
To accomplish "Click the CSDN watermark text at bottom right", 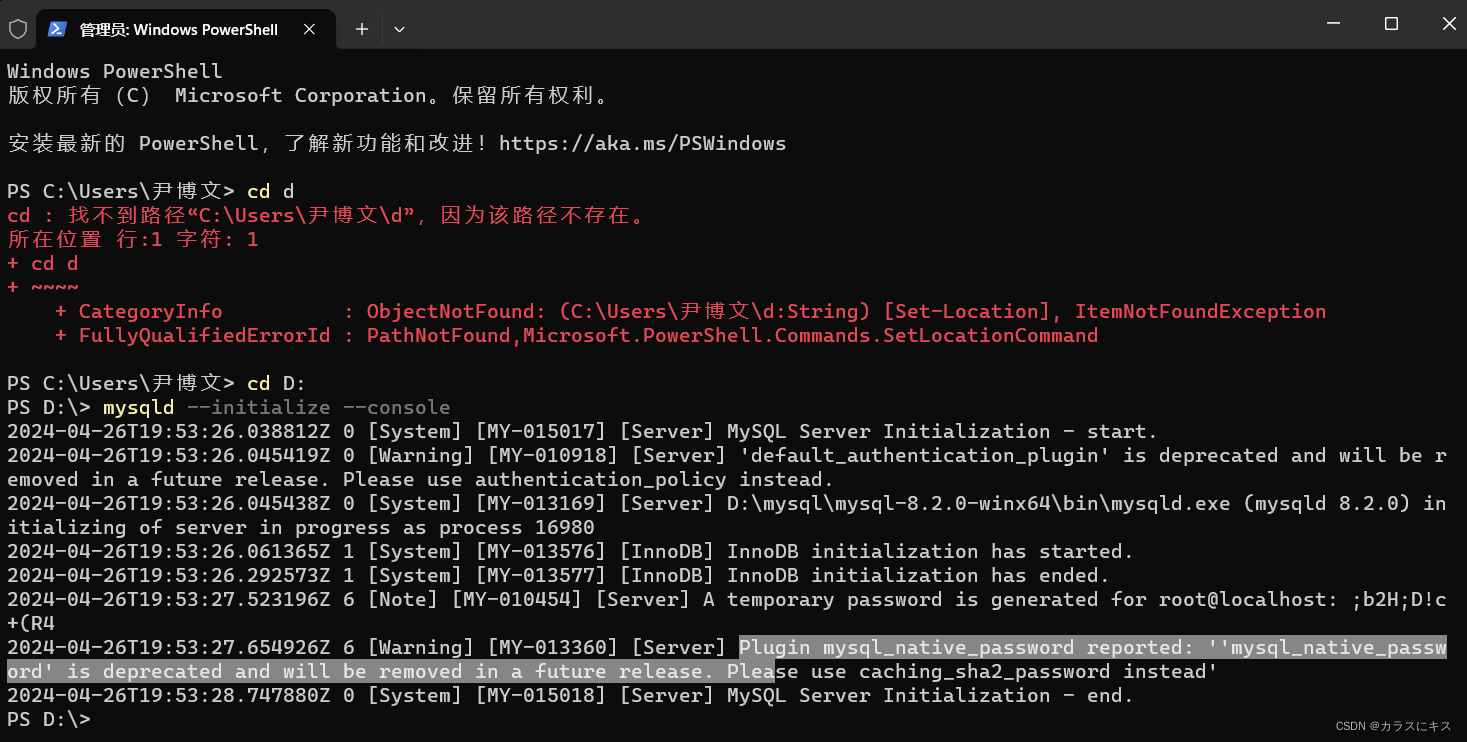I will (1393, 726).
